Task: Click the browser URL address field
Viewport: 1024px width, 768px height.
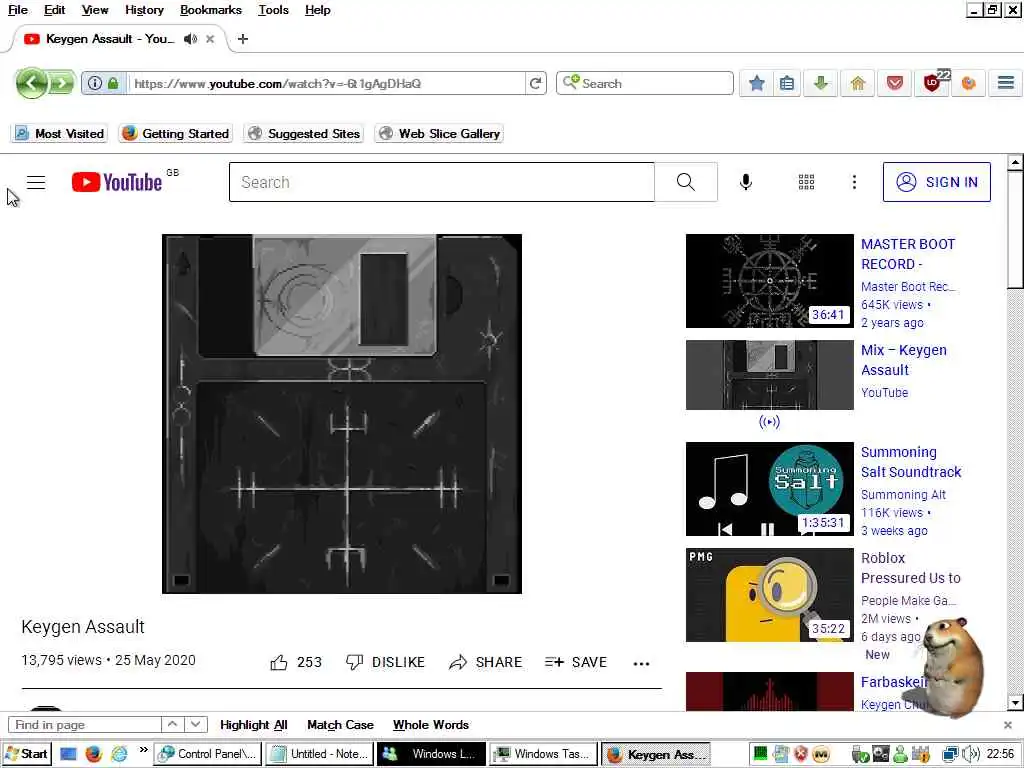Action: tap(327, 84)
